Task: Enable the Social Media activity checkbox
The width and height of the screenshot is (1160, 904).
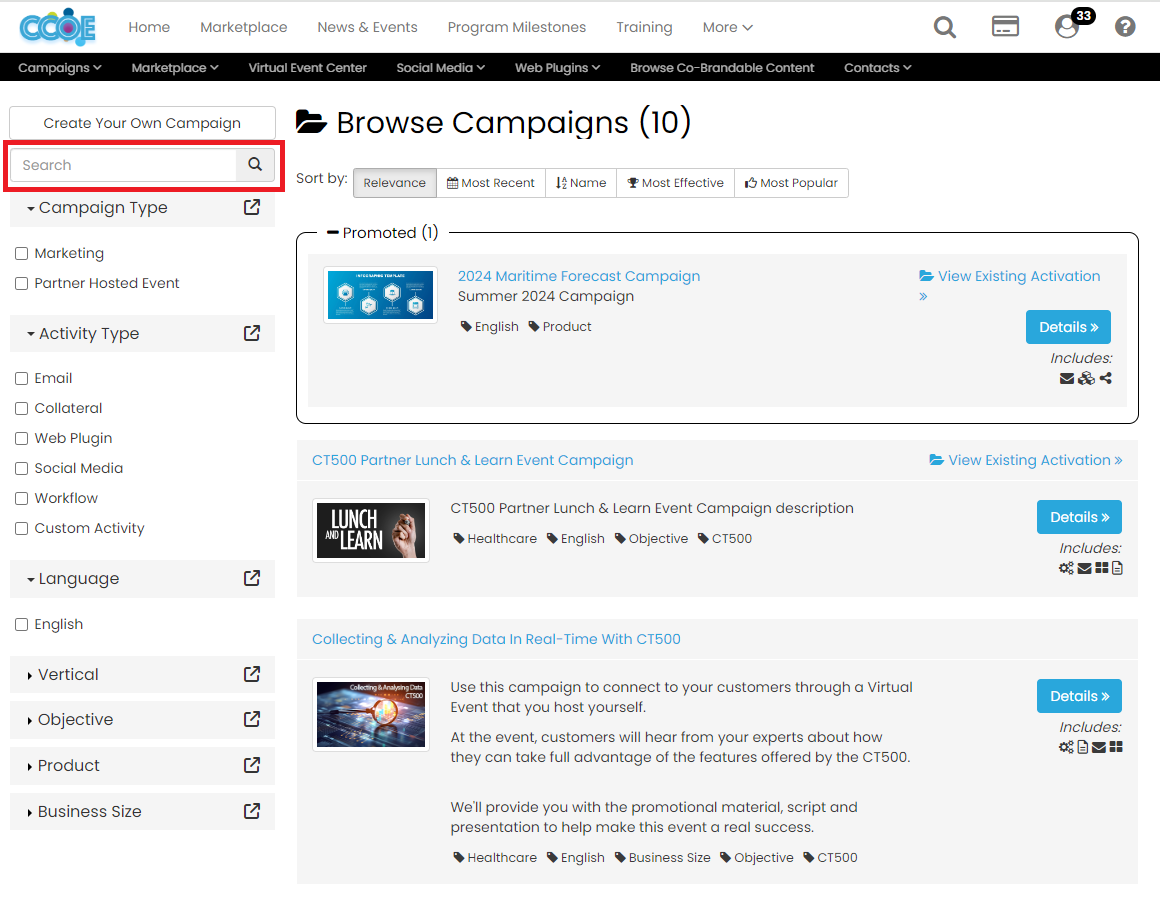Action: coord(22,468)
